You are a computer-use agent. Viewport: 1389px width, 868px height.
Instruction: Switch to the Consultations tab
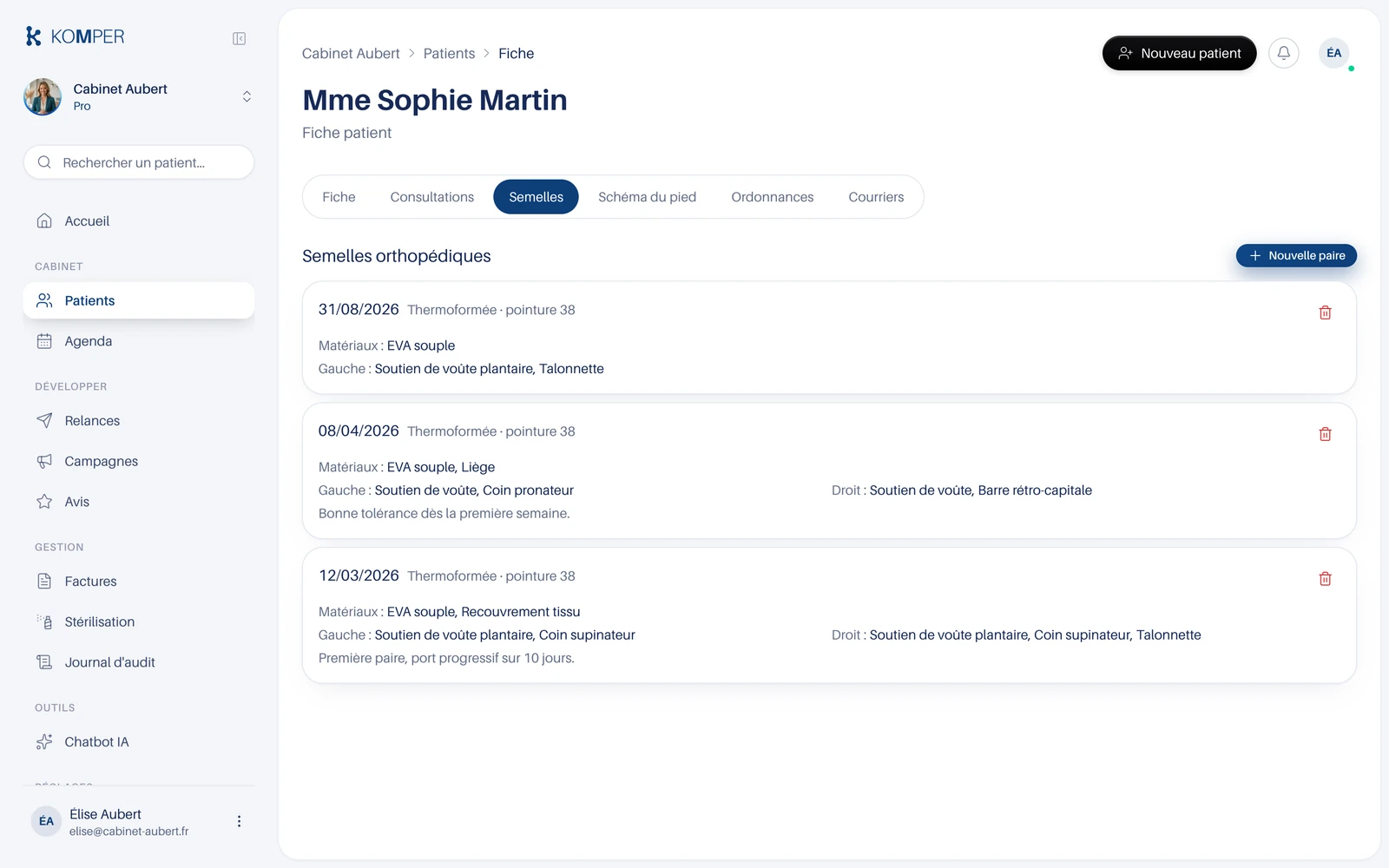coord(432,197)
